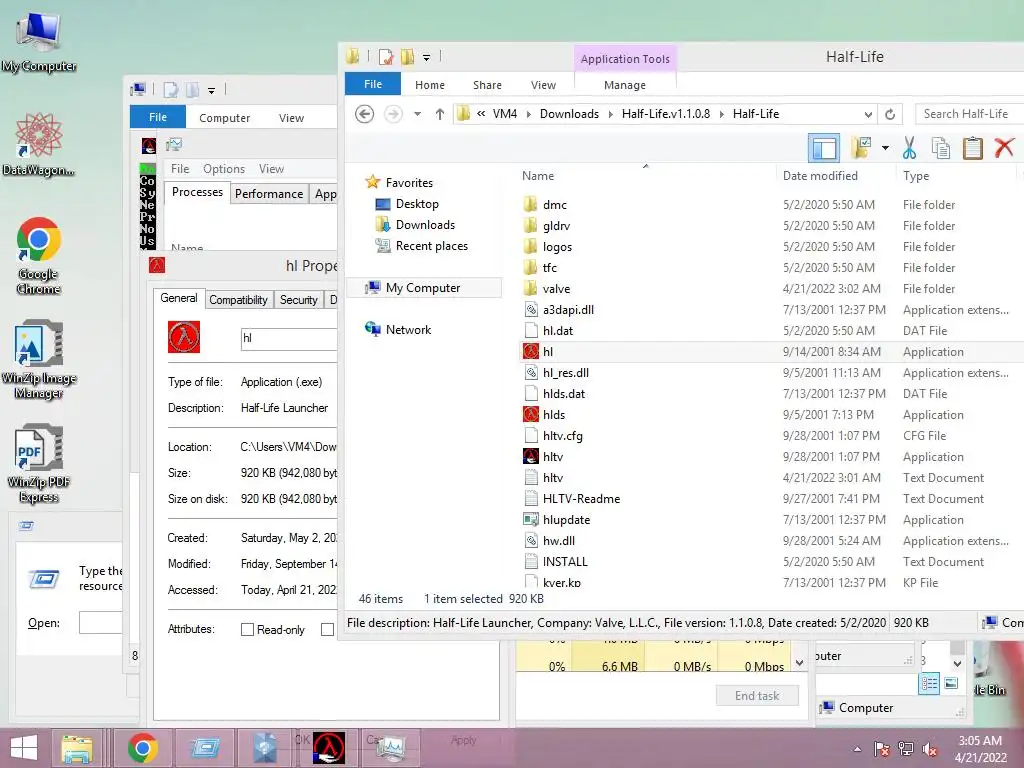Open File Explorer from the taskbar
Image resolution: width=1024 pixels, height=768 pixels.
tap(77, 748)
